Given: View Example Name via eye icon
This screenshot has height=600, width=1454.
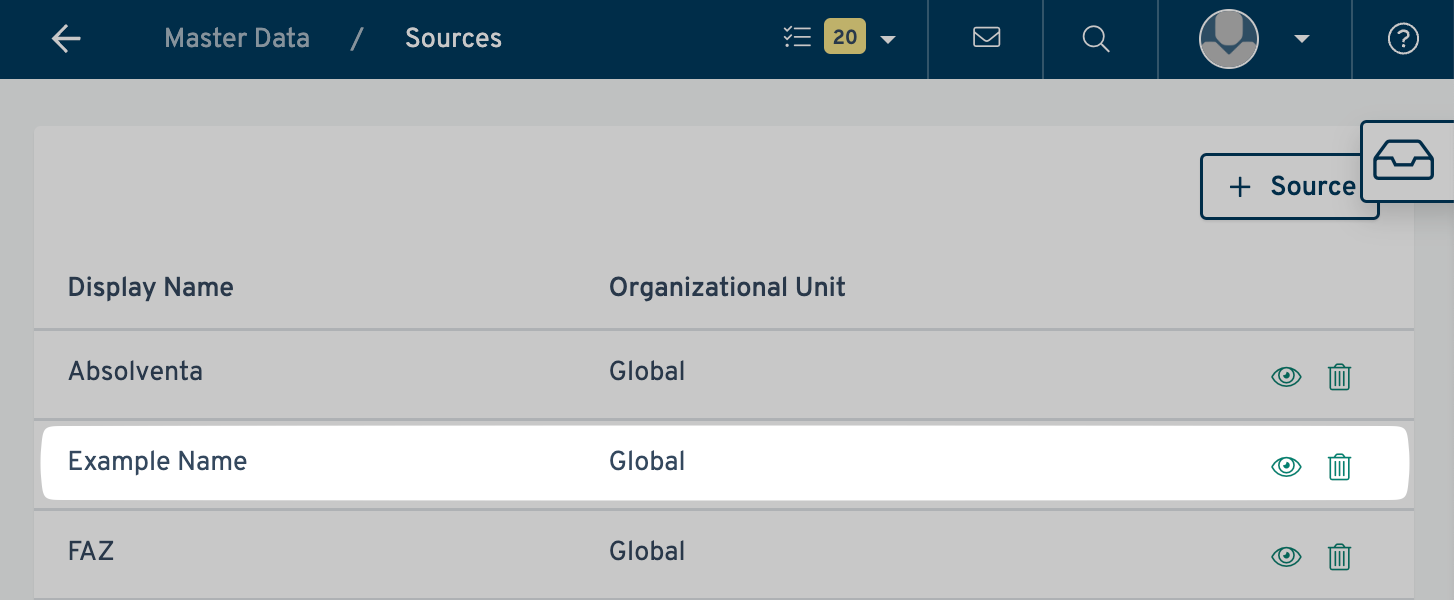Looking at the screenshot, I should point(1286,467).
